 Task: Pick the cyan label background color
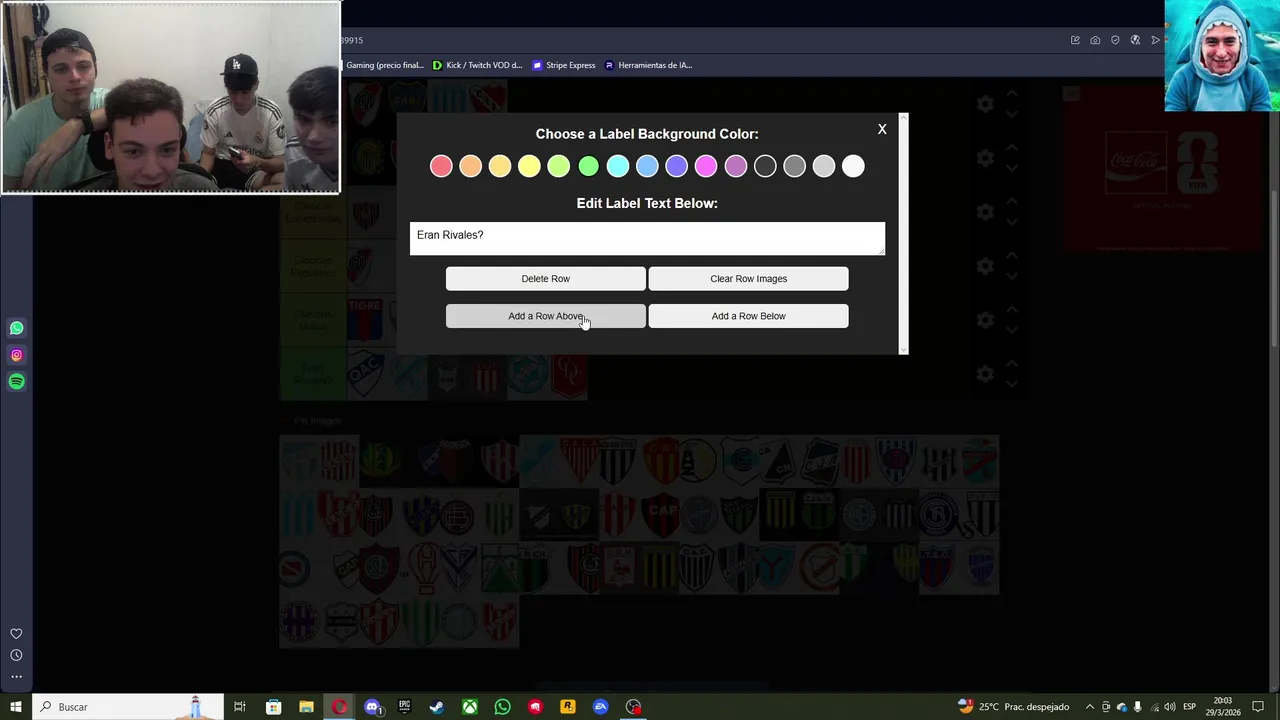[618, 166]
